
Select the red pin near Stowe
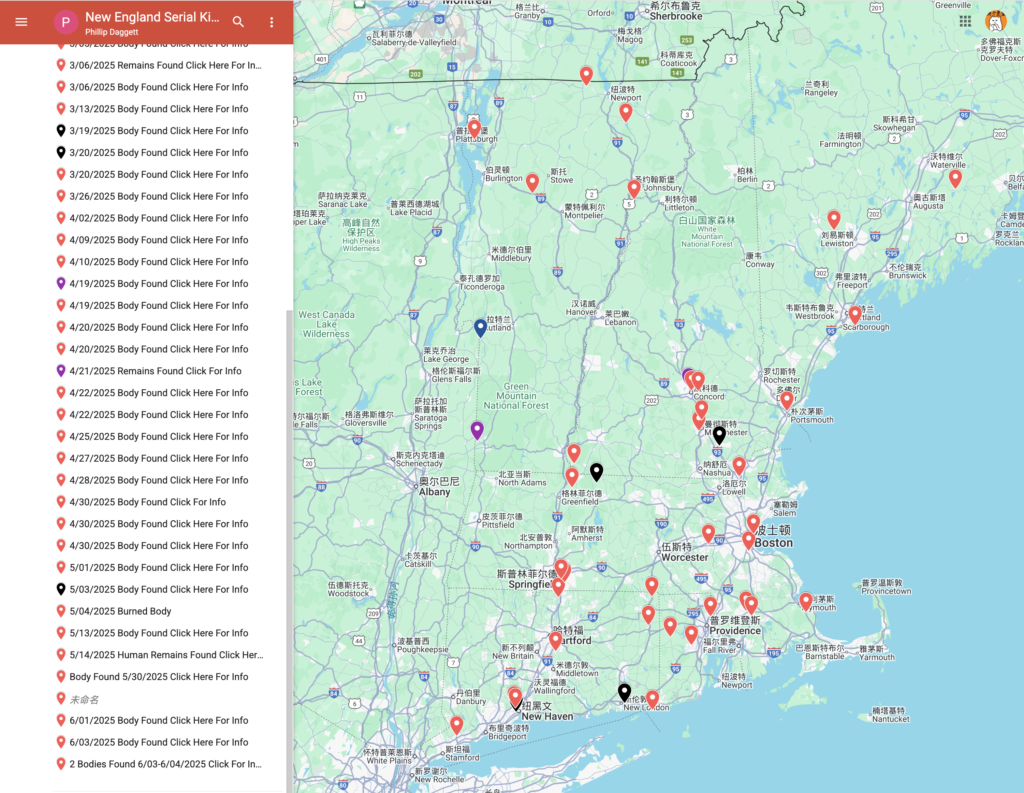(x=532, y=182)
